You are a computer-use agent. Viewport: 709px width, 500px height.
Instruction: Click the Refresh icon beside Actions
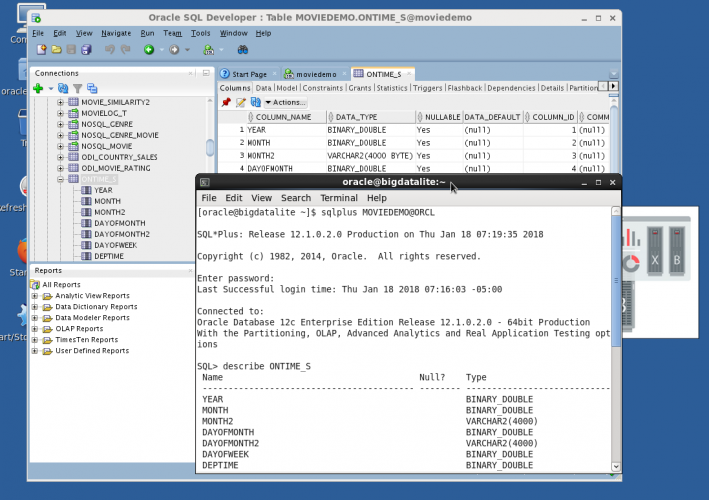point(255,103)
